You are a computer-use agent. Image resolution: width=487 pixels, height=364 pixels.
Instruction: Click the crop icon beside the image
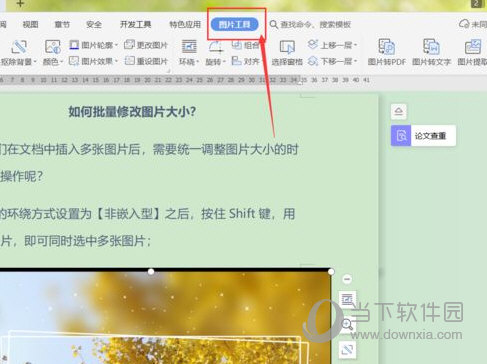[x=347, y=349]
